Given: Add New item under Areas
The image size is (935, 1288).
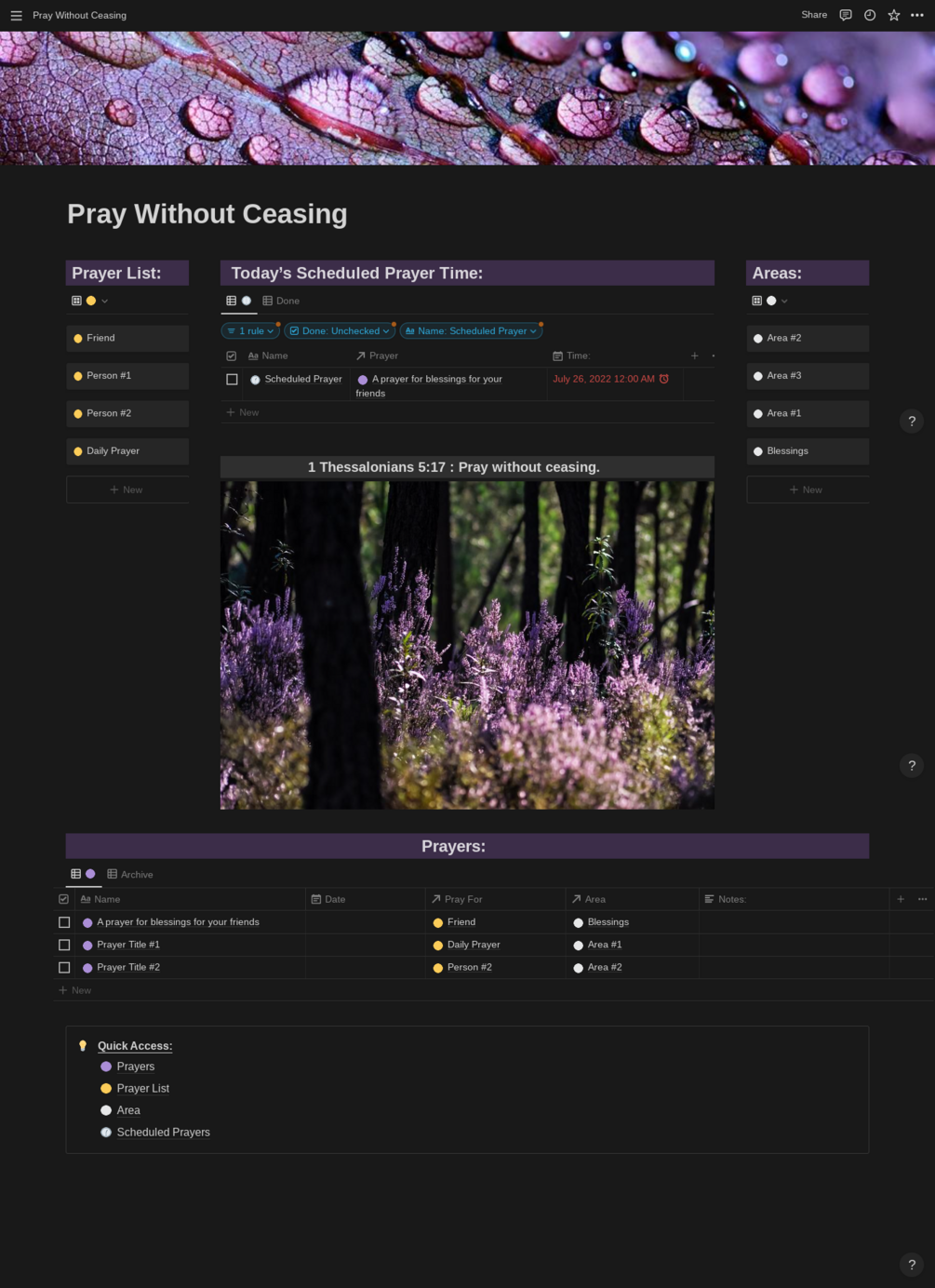Looking at the screenshot, I should 808,490.
